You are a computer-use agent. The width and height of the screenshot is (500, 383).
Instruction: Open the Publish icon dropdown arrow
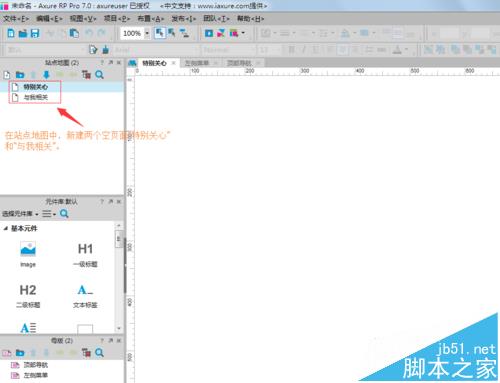click(243, 33)
